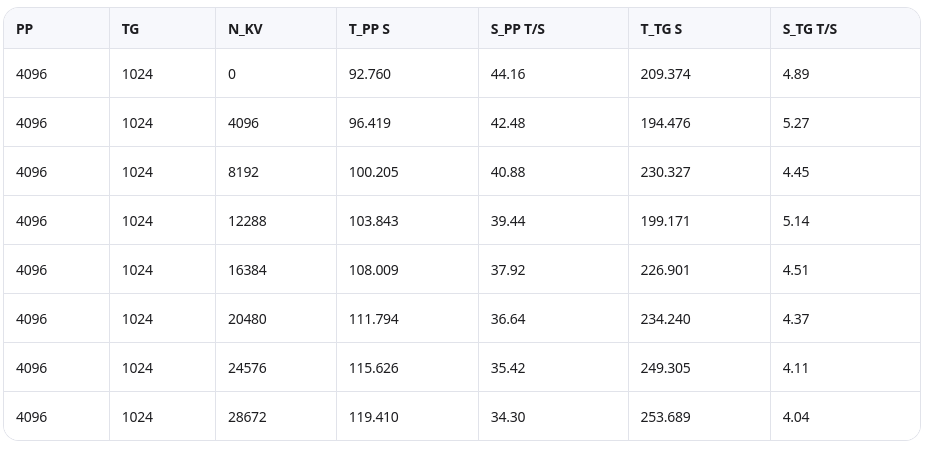Select the N_KV cell with value 8192

tap(243, 172)
